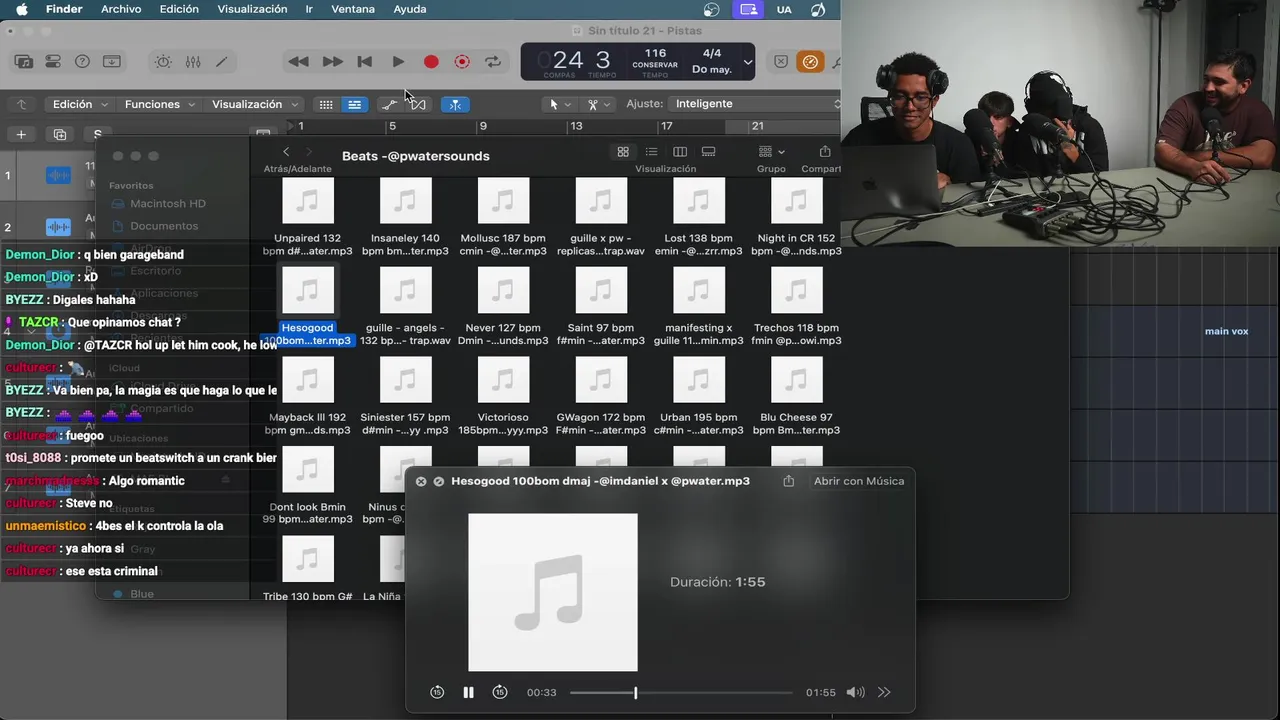Viewport: 1280px width, 720px height.
Task: Select Documentos in Finder sidebar
Action: point(164,226)
